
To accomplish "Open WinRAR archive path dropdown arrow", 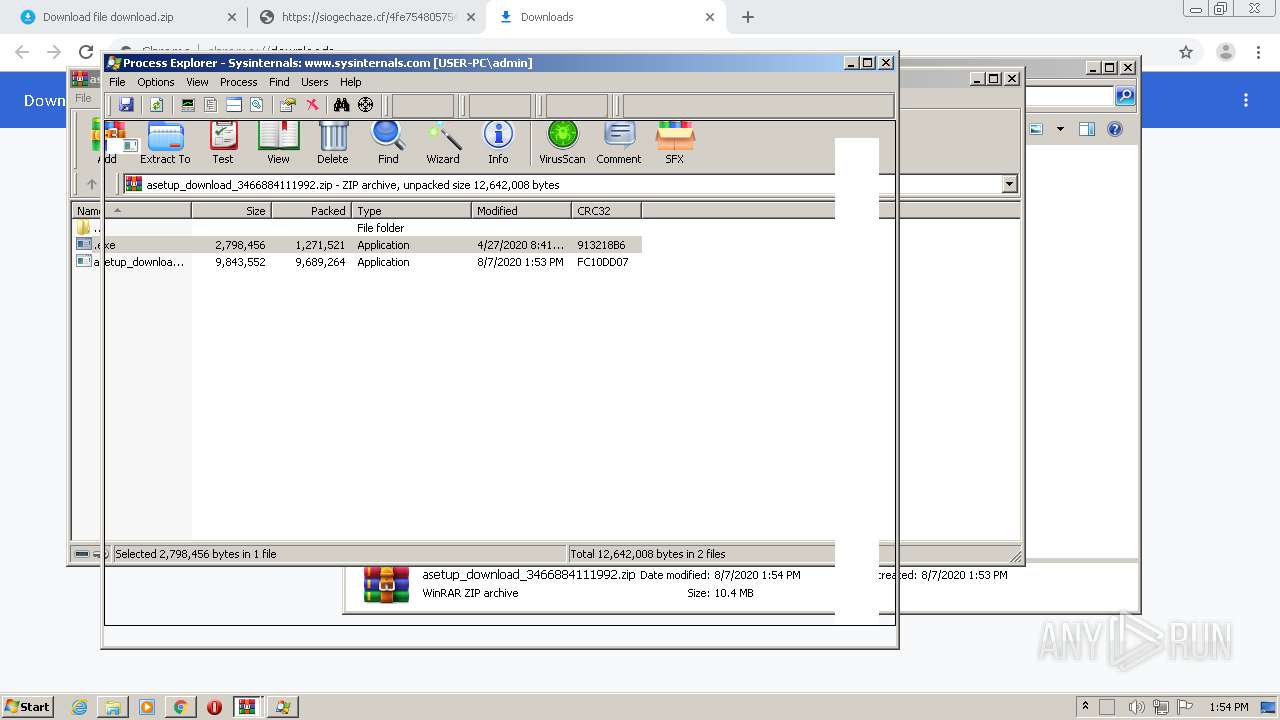I will 1009,184.
